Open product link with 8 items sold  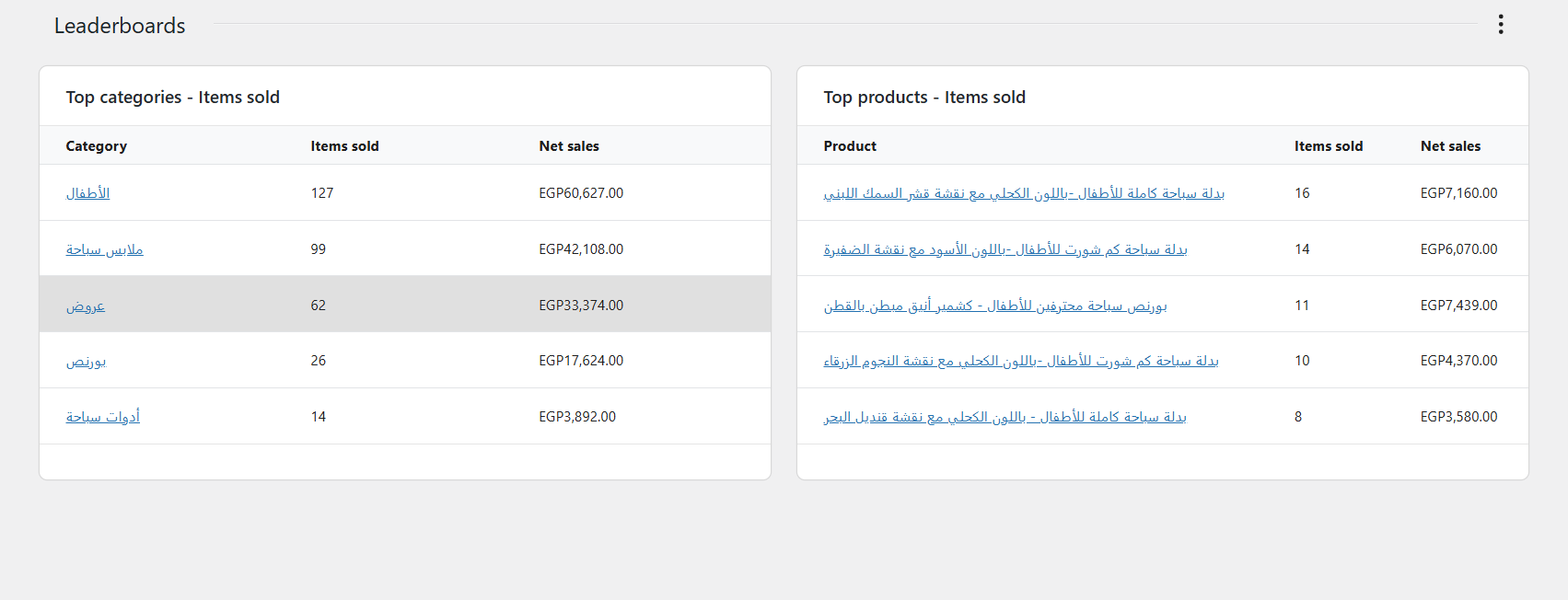pos(1005,417)
